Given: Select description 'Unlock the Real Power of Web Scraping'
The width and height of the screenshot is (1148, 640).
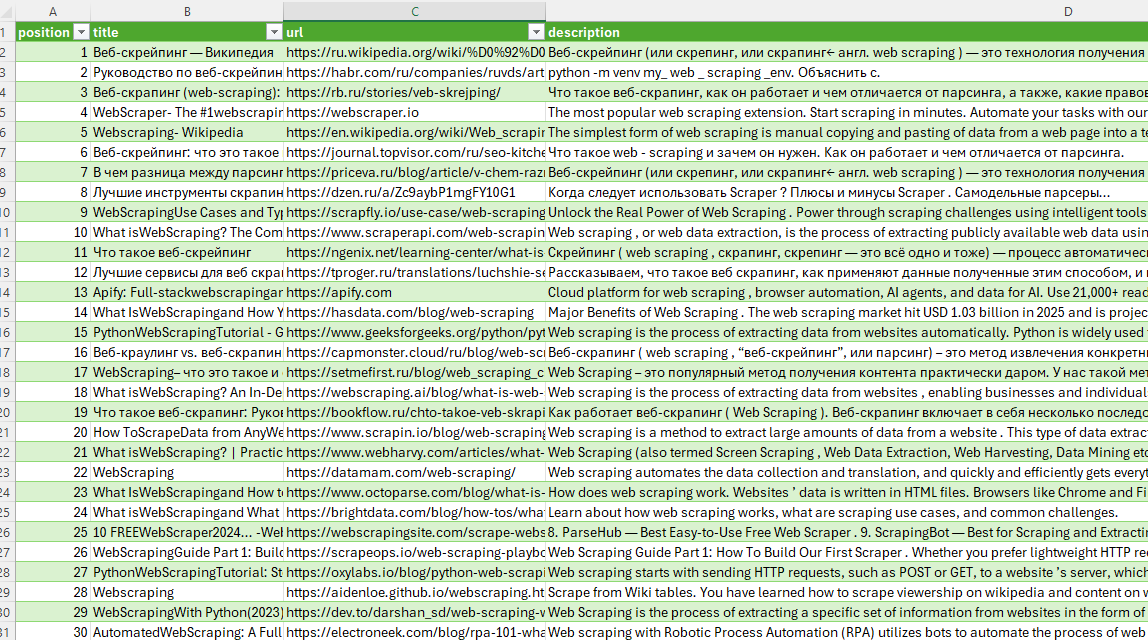Looking at the screenshot, I should click(847, 212).
